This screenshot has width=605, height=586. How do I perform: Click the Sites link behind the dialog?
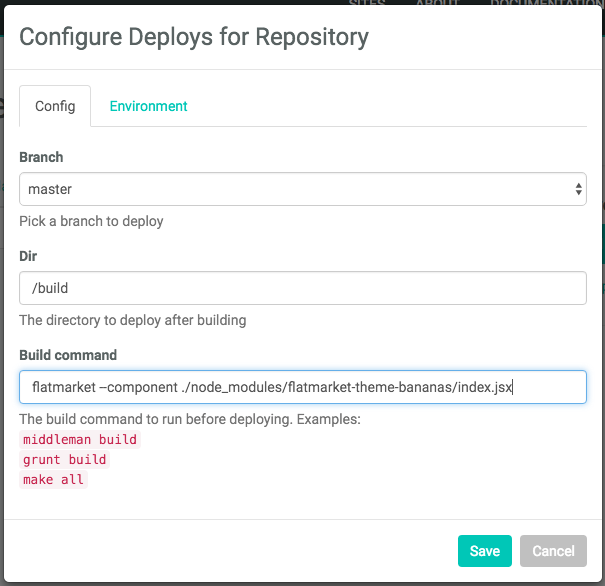point(367,3)
